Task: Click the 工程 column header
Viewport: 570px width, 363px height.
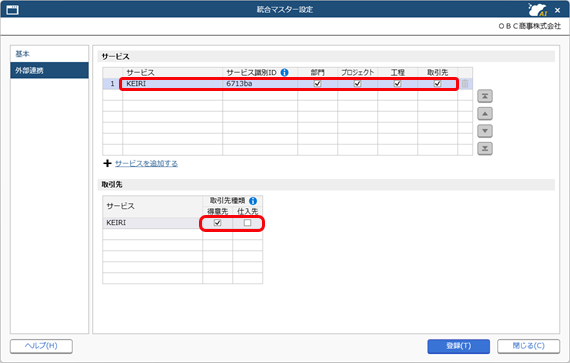Action: tap(397, 72)
